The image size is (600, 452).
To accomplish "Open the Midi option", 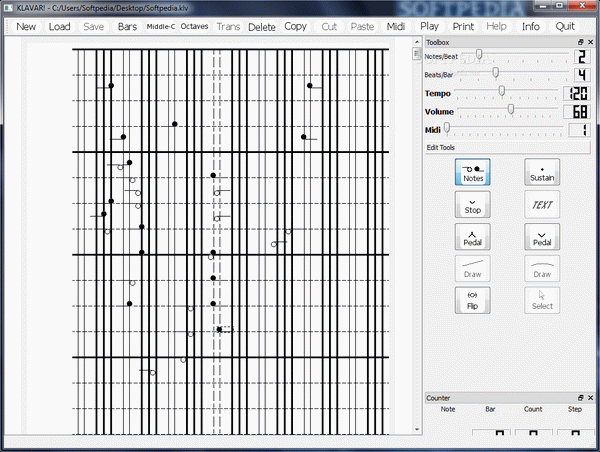I will click(x=396, y=26).
